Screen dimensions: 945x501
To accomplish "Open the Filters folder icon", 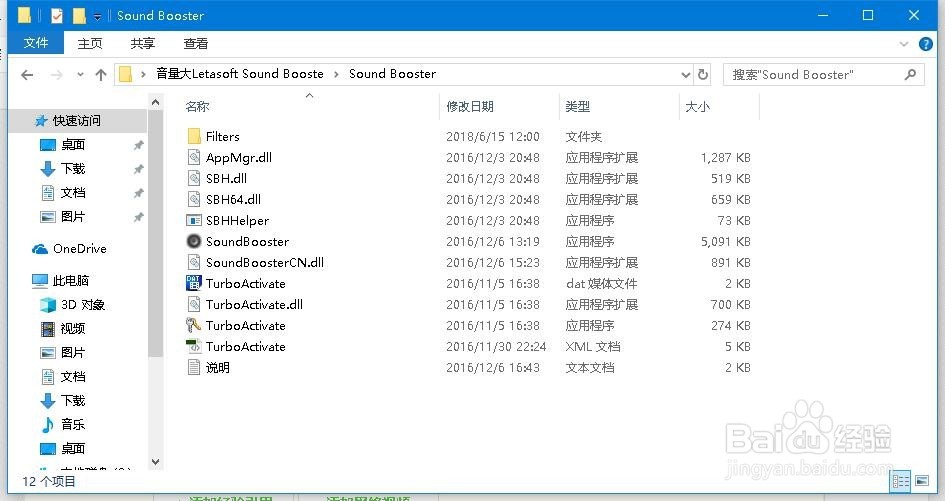I will (193, 136).
